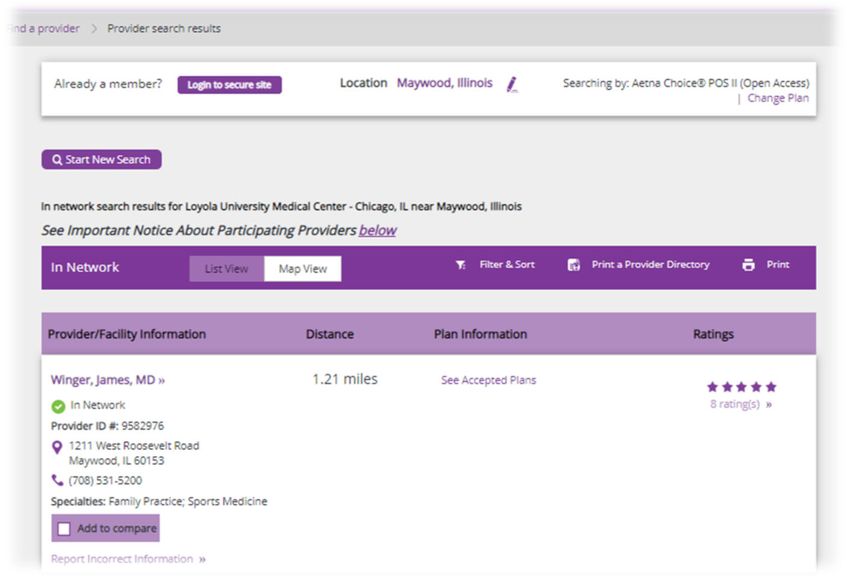
Task: Click the 1.21 miles distance value
Action: click(345, 379)
